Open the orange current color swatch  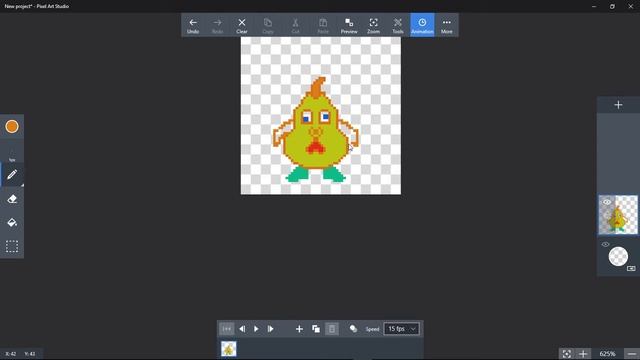click(12, 127)
